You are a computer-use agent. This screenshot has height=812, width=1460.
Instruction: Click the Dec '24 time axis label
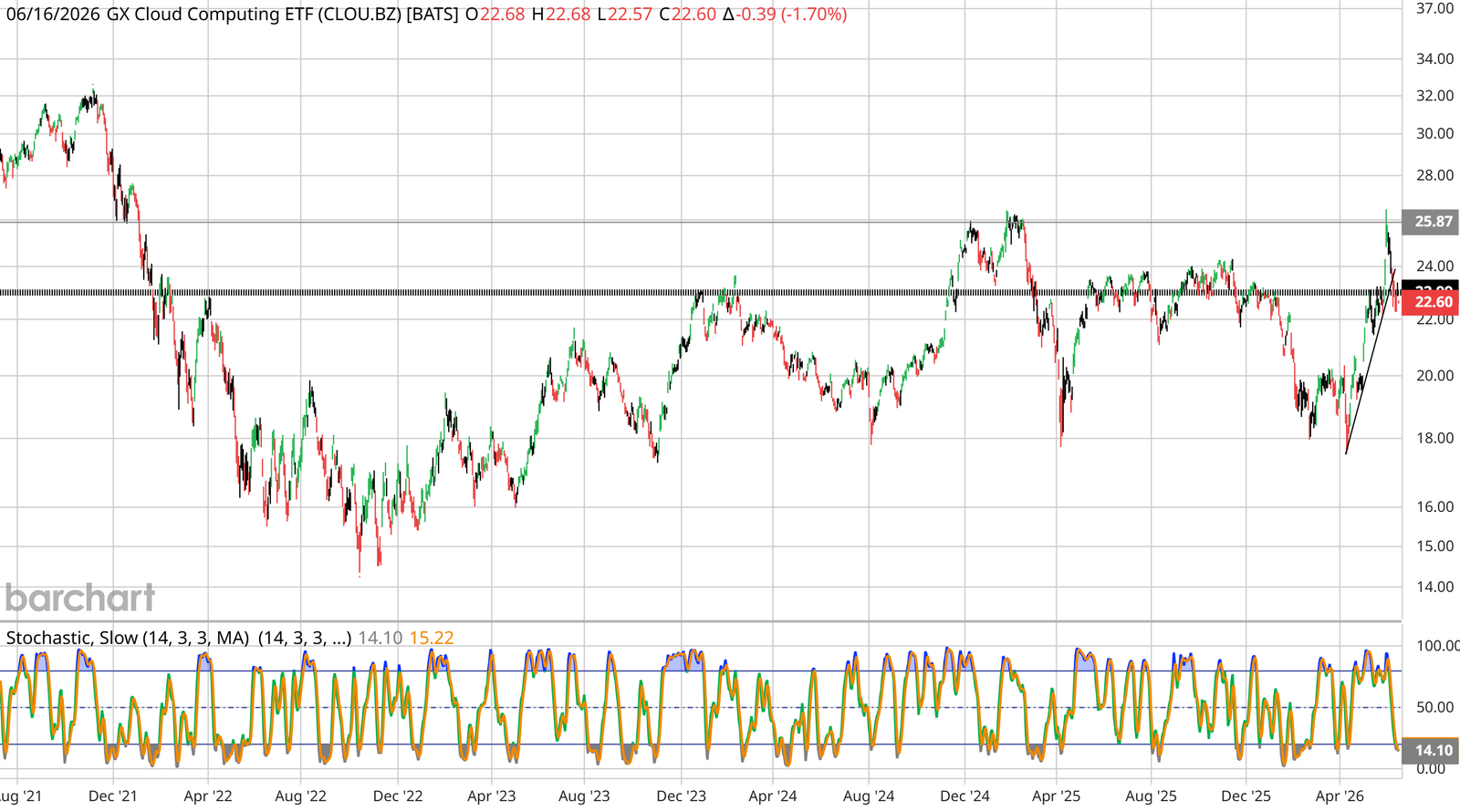coord(965,796)
